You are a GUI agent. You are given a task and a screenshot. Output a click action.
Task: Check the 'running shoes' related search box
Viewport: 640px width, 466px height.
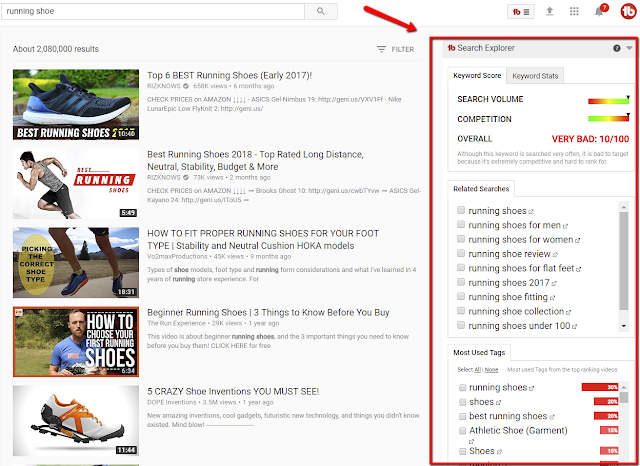(461, 210)
